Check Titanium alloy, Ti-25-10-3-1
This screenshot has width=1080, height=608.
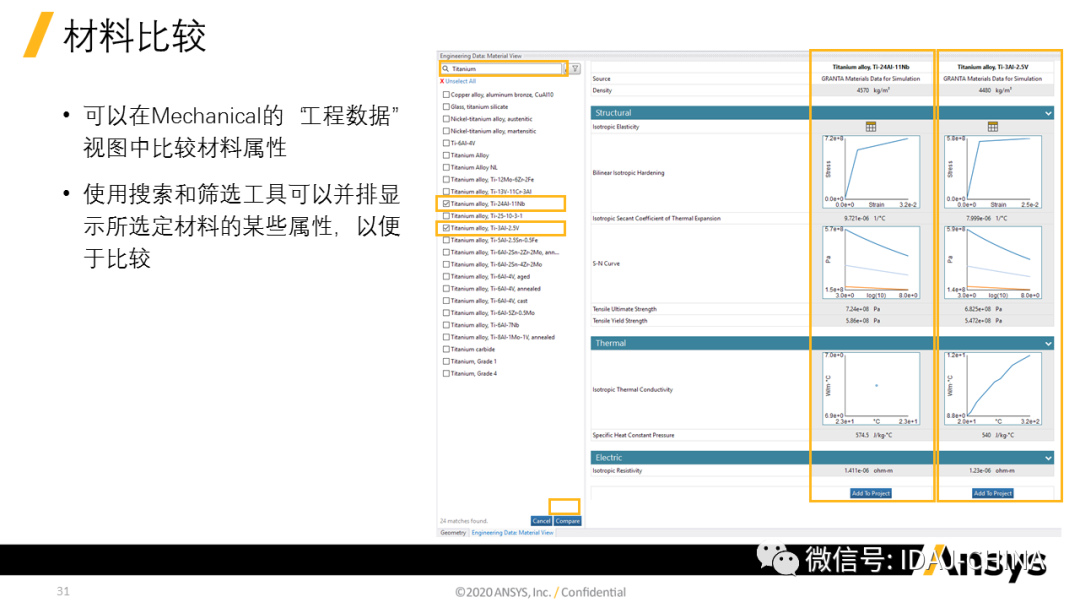tap(446, 216)
